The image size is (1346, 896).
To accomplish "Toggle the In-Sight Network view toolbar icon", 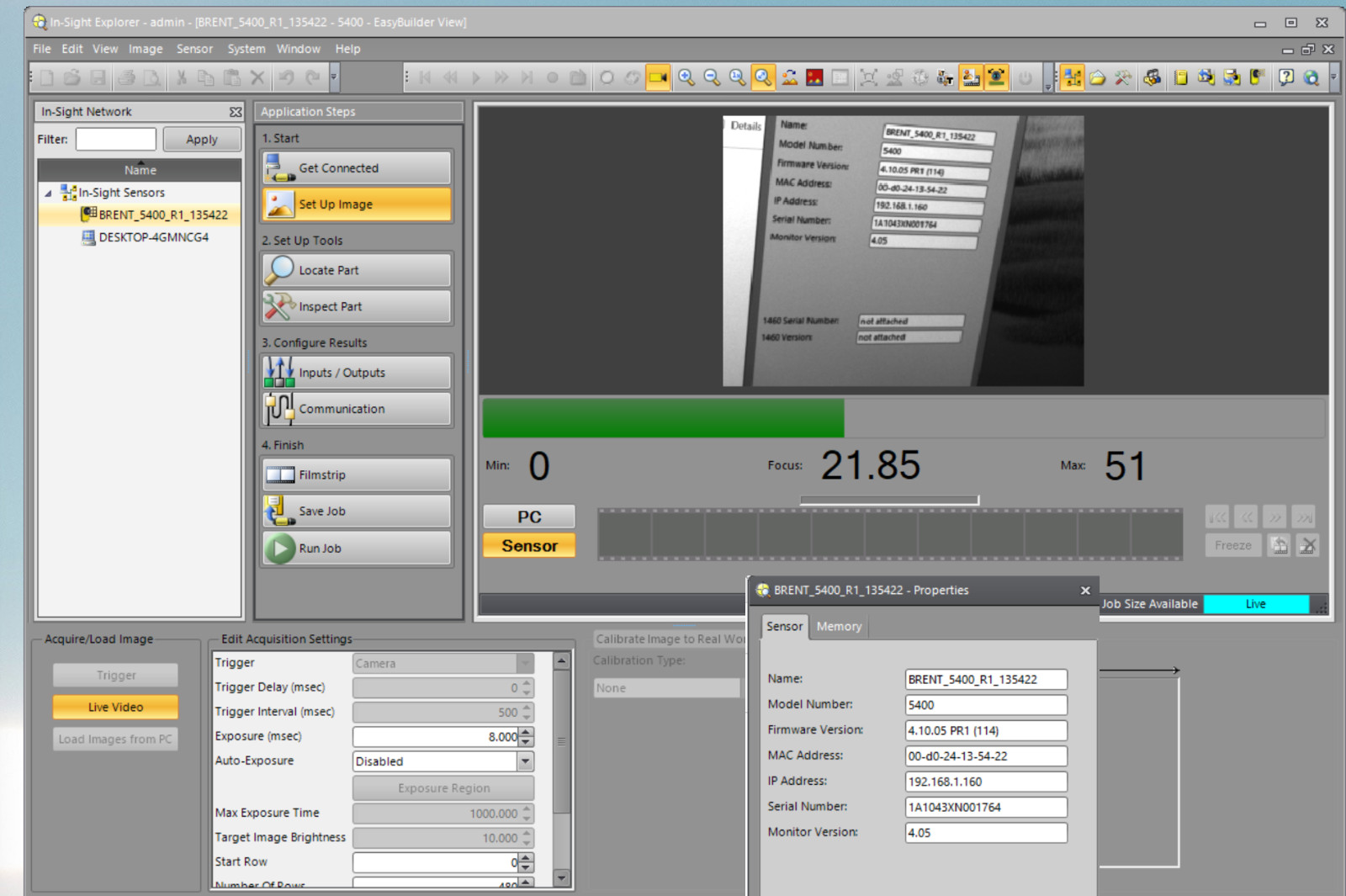I will tap(1072, 78).
